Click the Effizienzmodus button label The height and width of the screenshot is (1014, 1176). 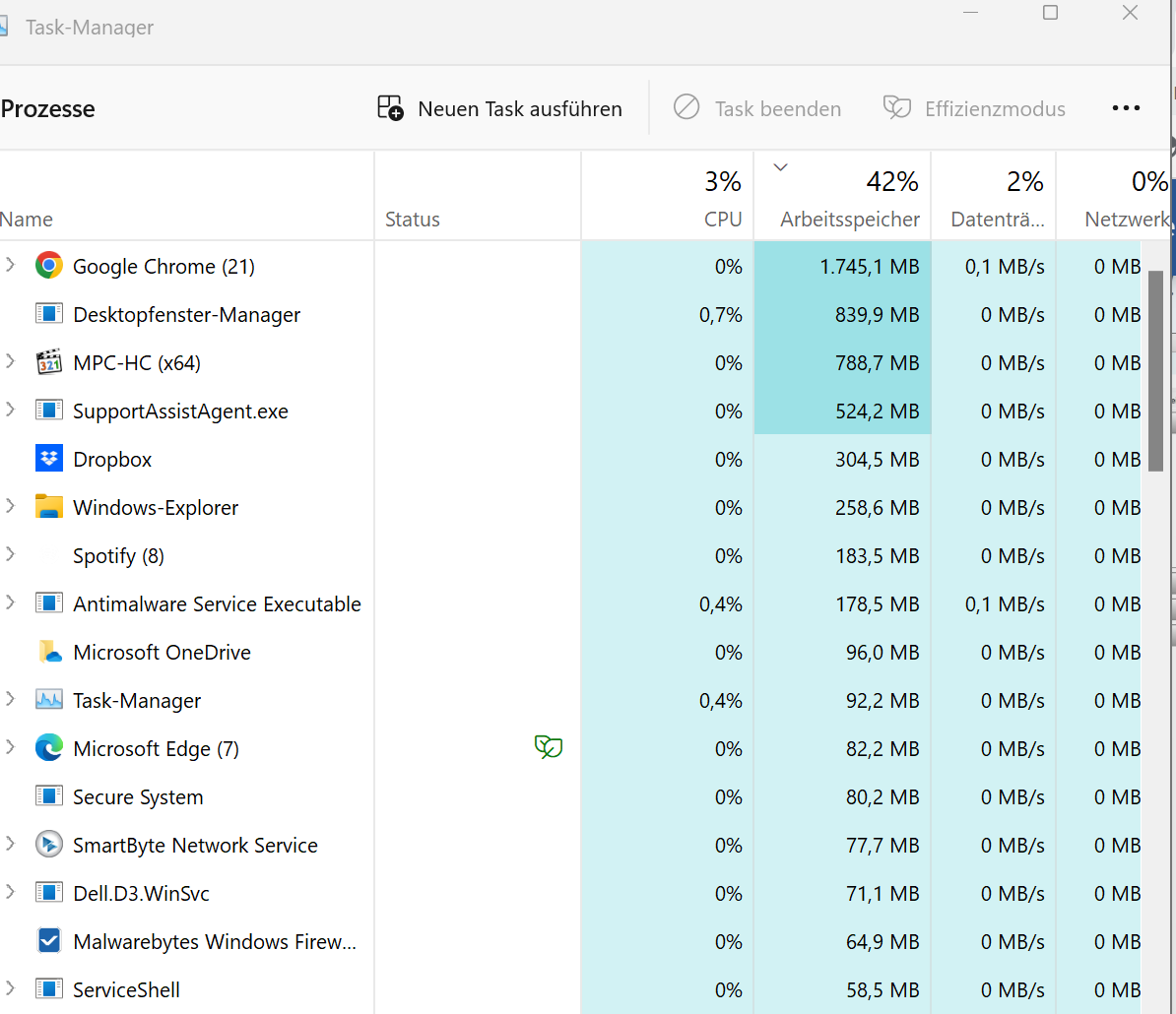[x=995, y=109]
